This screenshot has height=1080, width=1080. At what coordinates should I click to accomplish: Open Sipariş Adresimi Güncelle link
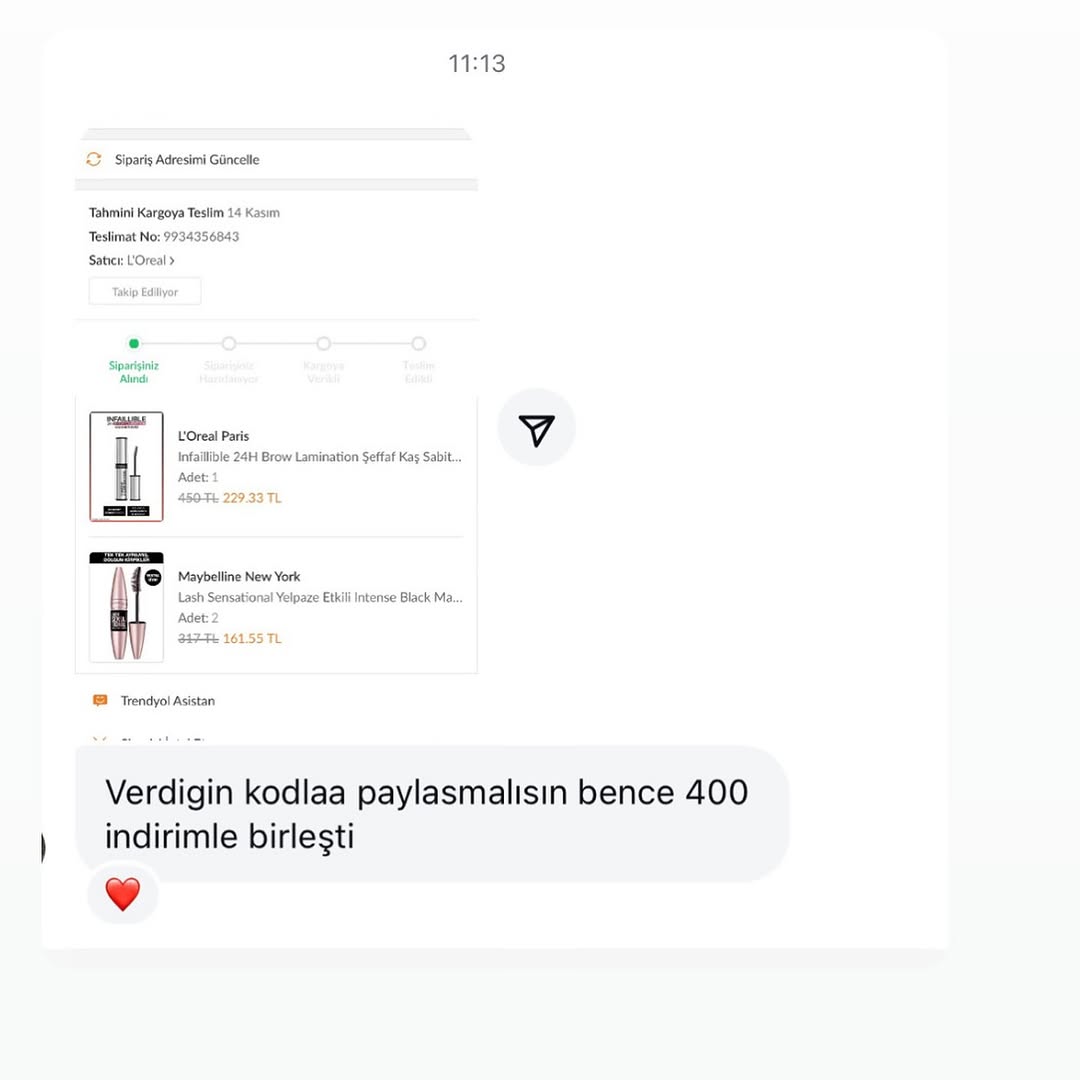(x=187, y=159)
